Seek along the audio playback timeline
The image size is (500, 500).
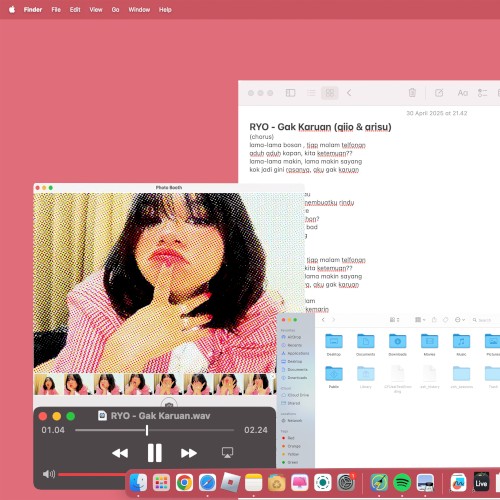154,430
